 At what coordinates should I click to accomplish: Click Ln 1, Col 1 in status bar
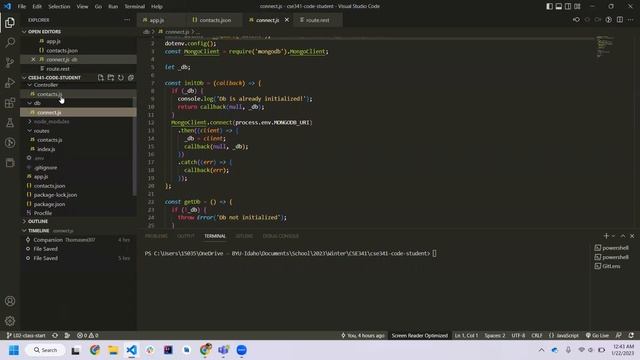click(x=466, y=335)
